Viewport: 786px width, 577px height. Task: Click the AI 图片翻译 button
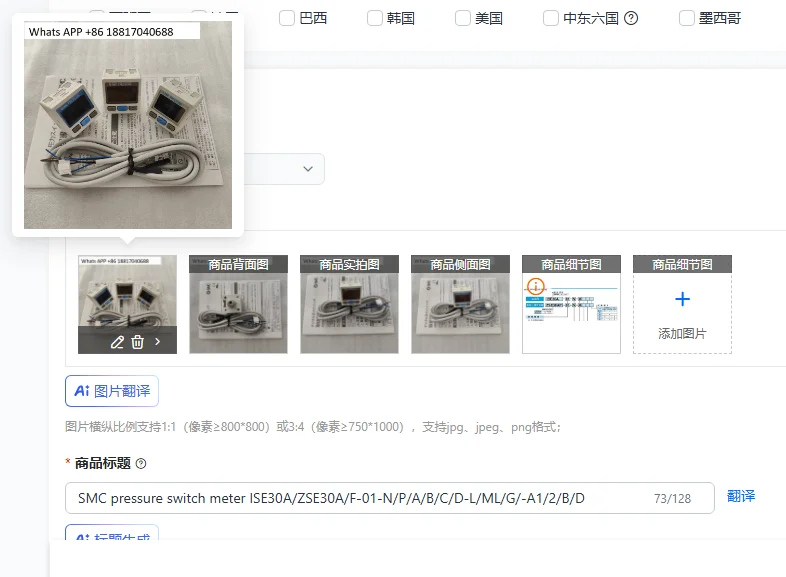click(112, 391)
